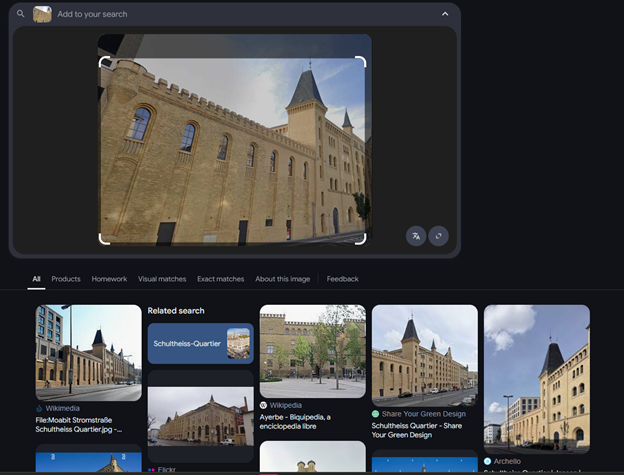Open the About this image tab
Viewport: 624px width, 475px height.
(x=283, y=279)
